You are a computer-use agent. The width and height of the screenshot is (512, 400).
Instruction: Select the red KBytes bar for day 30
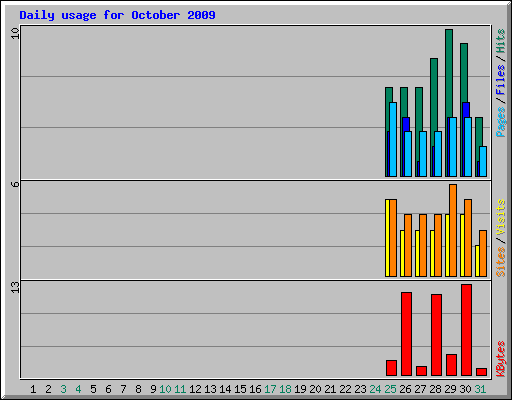pos(466,330)
